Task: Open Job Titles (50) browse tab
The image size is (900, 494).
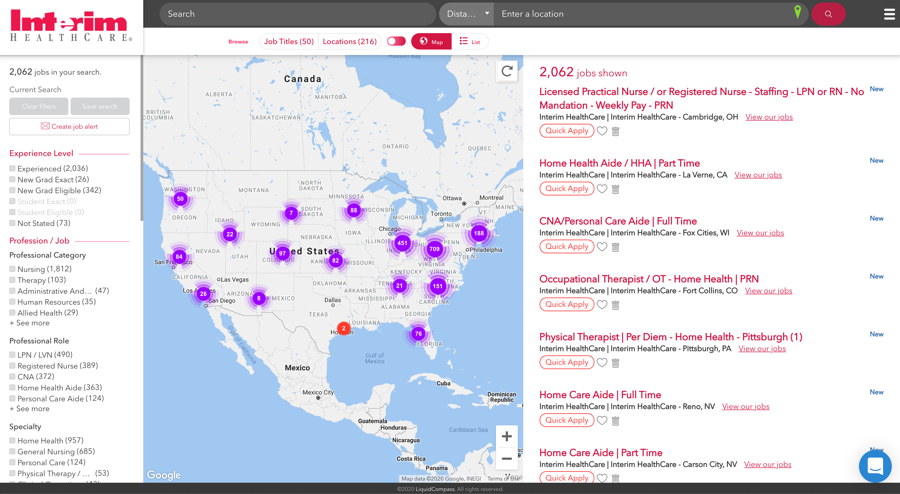Action: point(289,41)
